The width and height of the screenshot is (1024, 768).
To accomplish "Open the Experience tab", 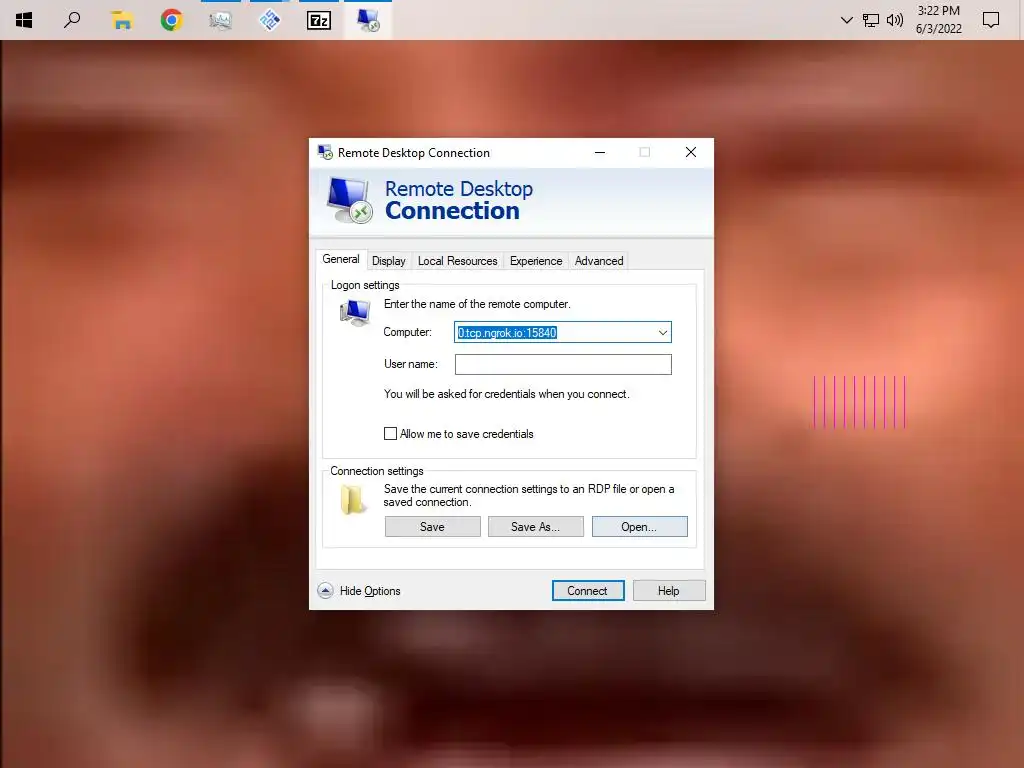I will tap(536, 261).
